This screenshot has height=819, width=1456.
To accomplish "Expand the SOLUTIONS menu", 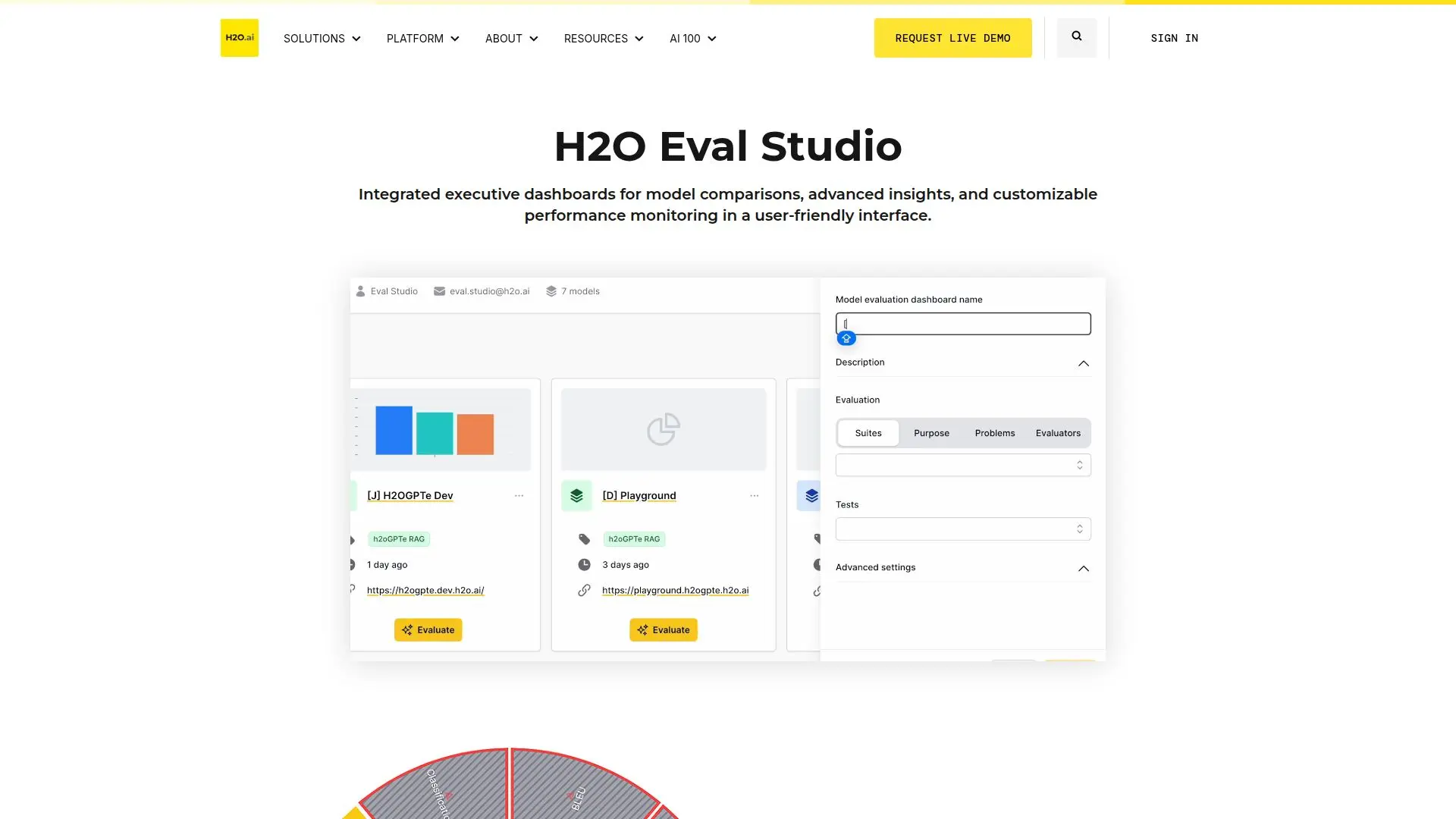I will point(322,39).
